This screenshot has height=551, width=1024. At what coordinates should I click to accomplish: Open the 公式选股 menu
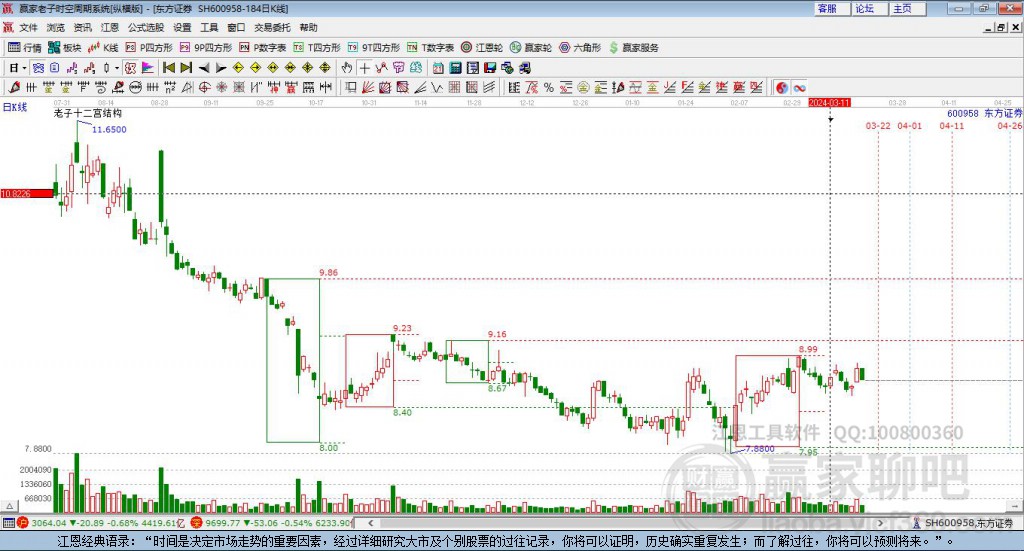click(x=146, y=27)
